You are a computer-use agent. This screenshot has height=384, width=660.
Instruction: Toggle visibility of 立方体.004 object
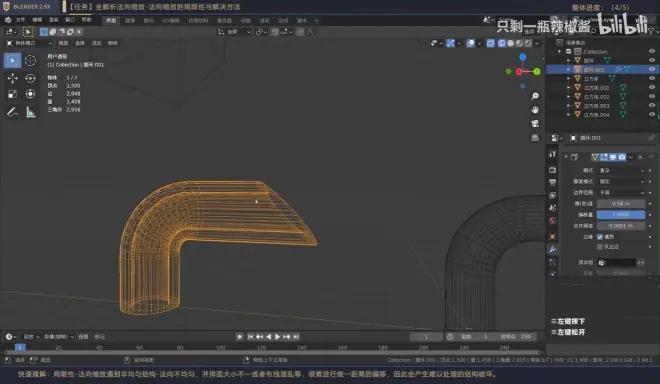[x=652, y=115]
